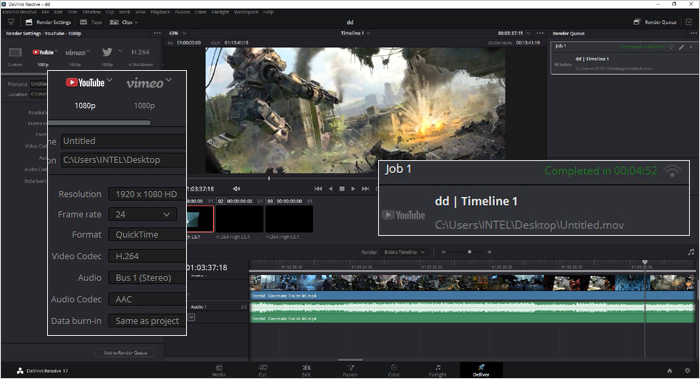Viewport: 700px width, 379px height.
Task: Click the music note audio icon
Action: pos(691,252)
